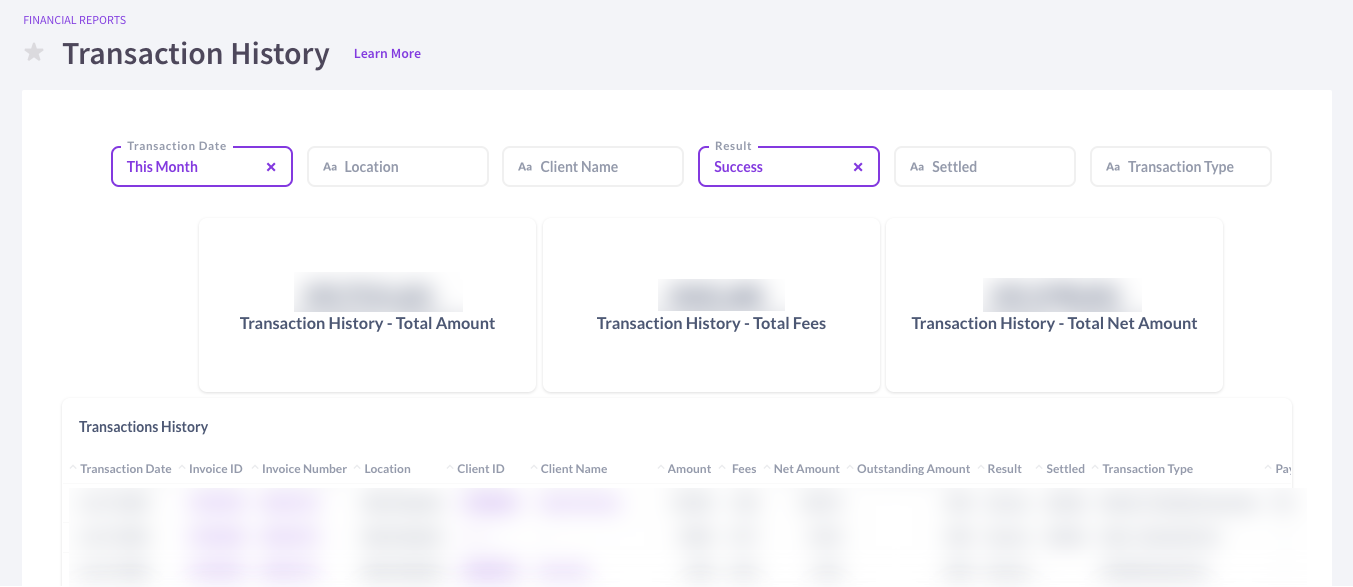Click the Aa icon in the Location filter
1353x587 pixels.
pyautogui.click(x=330, y=167)
